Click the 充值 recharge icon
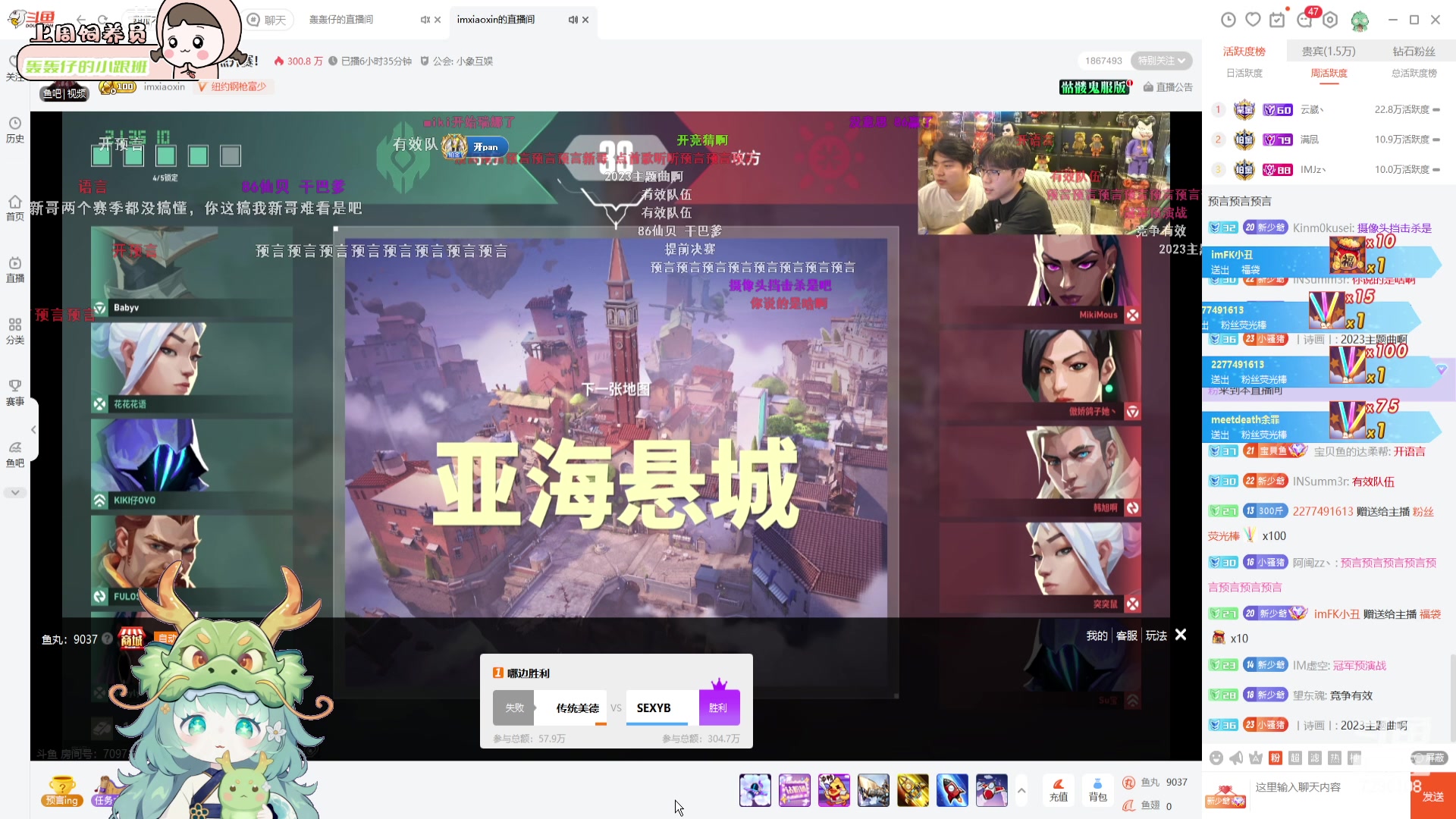1456x819 pixels. pos(1059,791)
